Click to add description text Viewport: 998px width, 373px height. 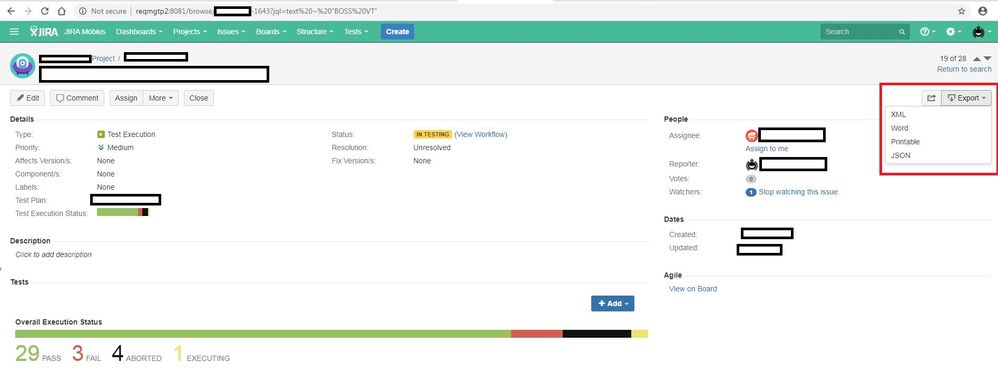click(x=53, y=255)
